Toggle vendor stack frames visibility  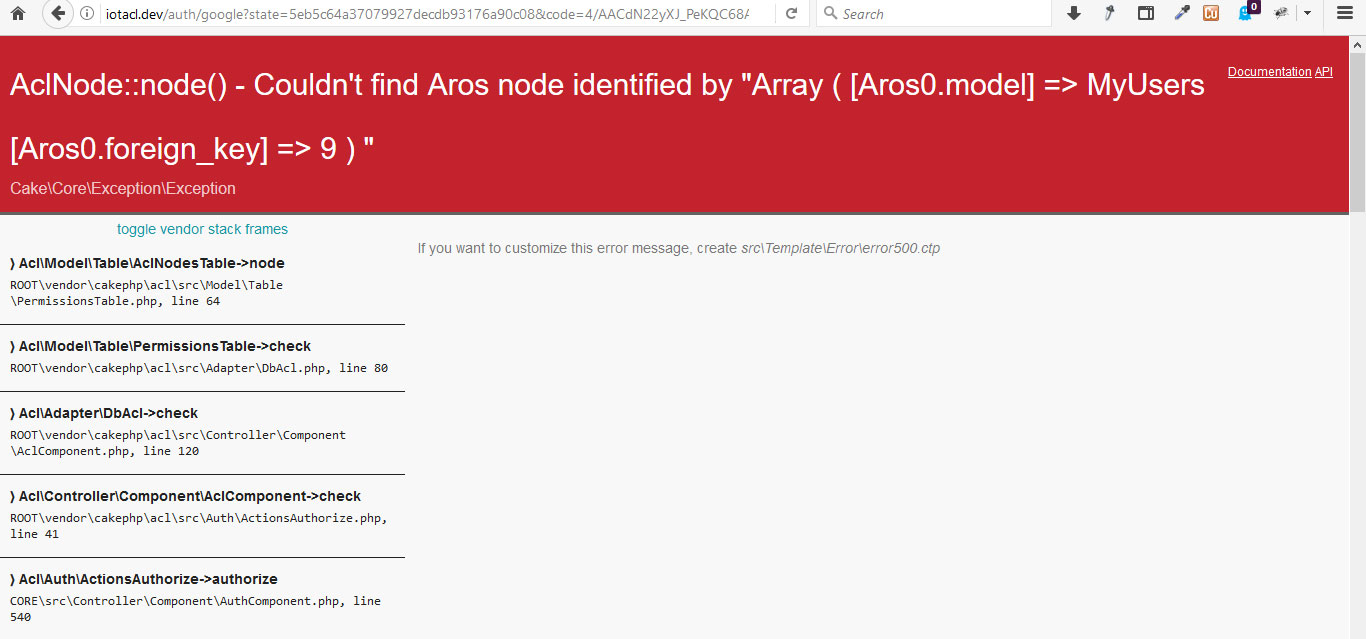(202, 229)
